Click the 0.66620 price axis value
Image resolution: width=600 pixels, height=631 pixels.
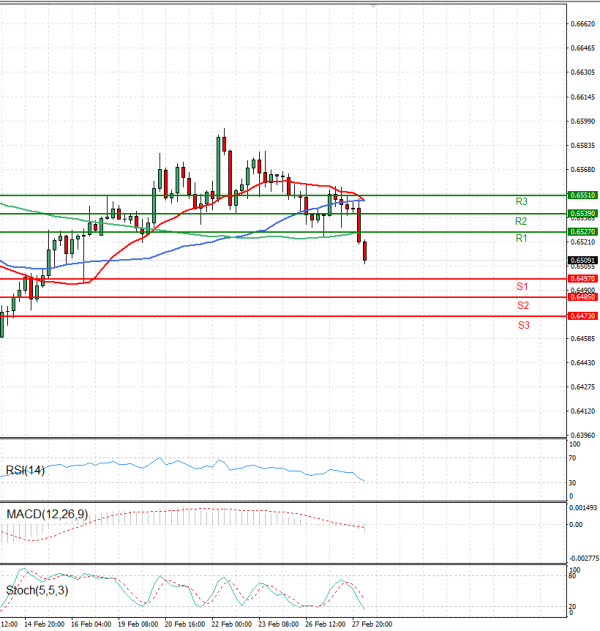pos(583,24)
